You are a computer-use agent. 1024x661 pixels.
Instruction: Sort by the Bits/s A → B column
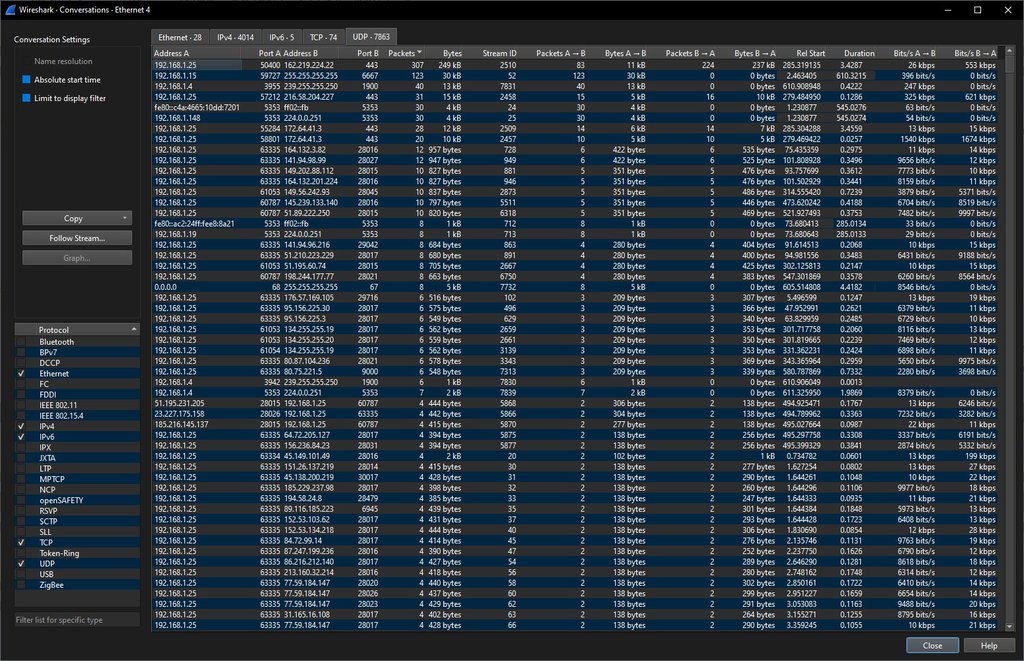[908, 53]
